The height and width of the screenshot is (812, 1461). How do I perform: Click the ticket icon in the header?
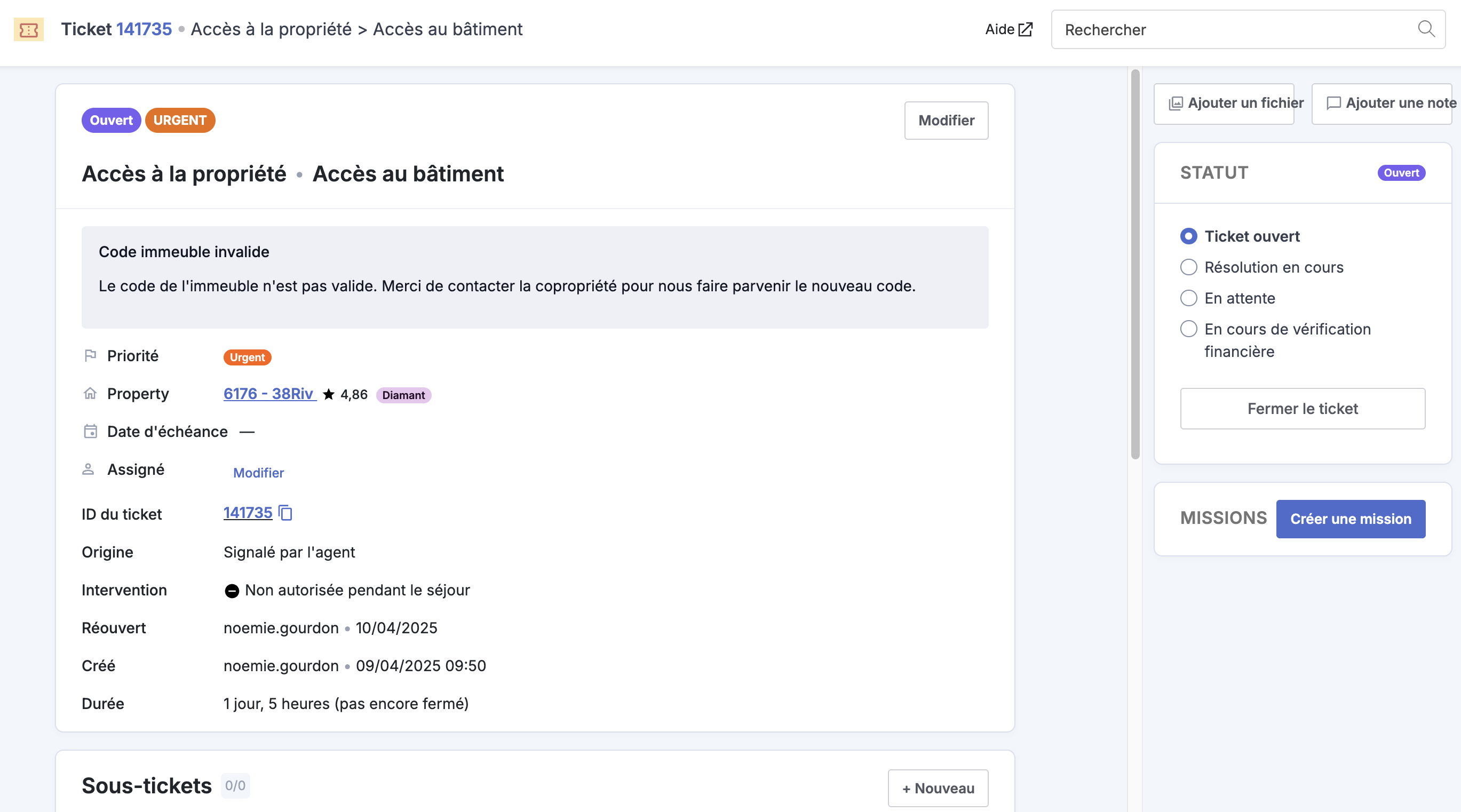pos(28,29)
